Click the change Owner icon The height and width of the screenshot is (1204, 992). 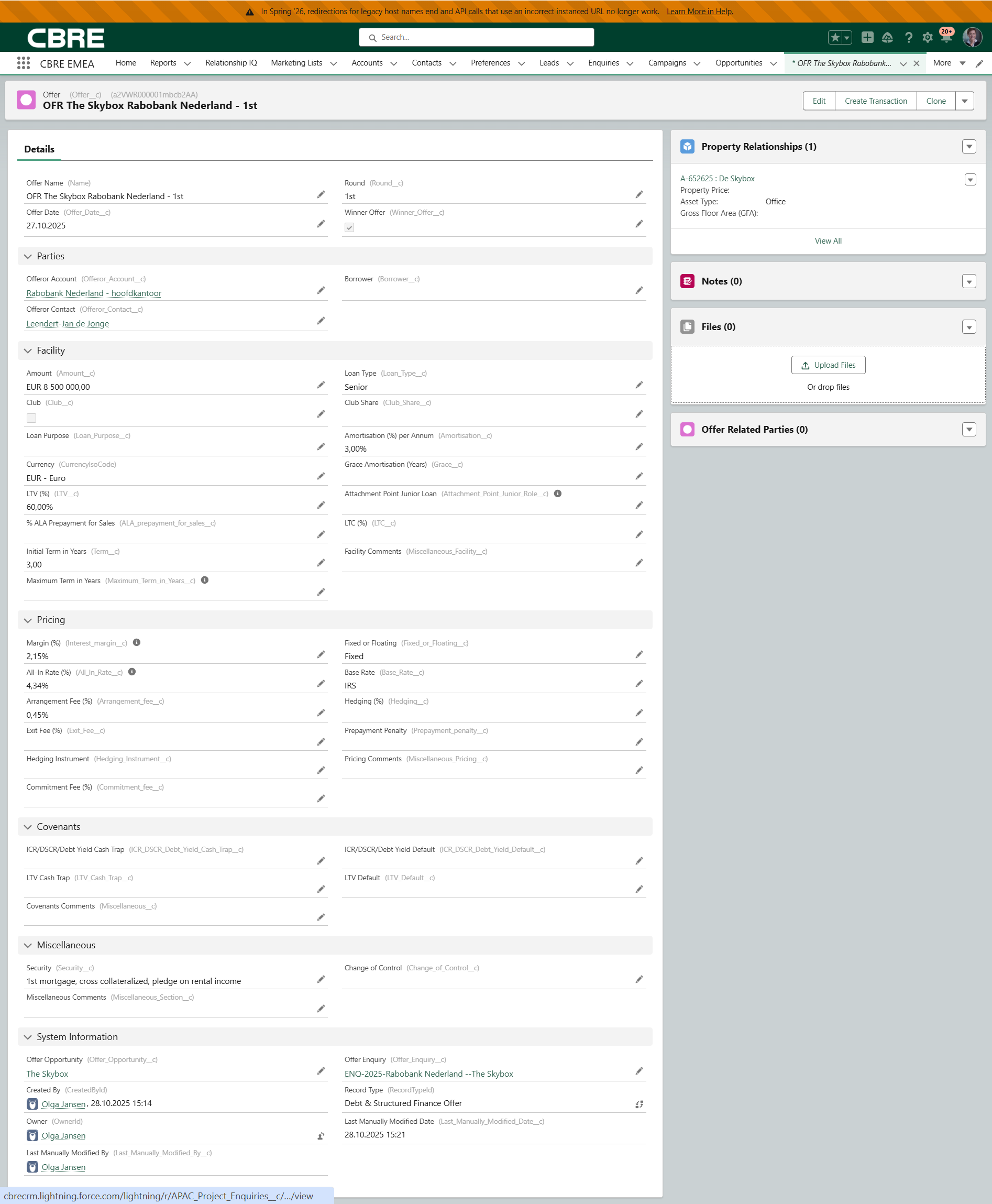pos(321,1136)
